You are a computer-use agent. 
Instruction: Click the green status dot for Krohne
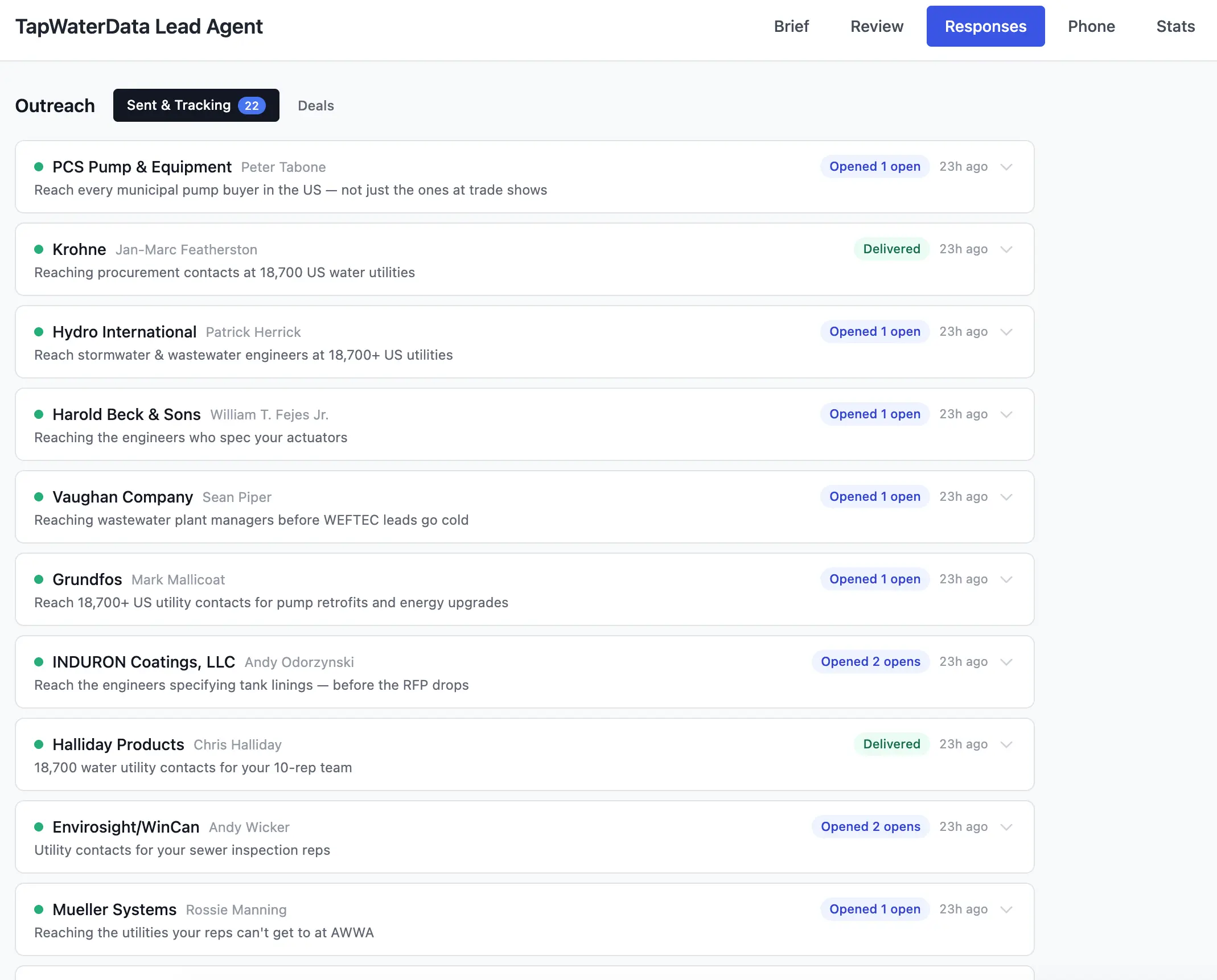pos(39,249)
